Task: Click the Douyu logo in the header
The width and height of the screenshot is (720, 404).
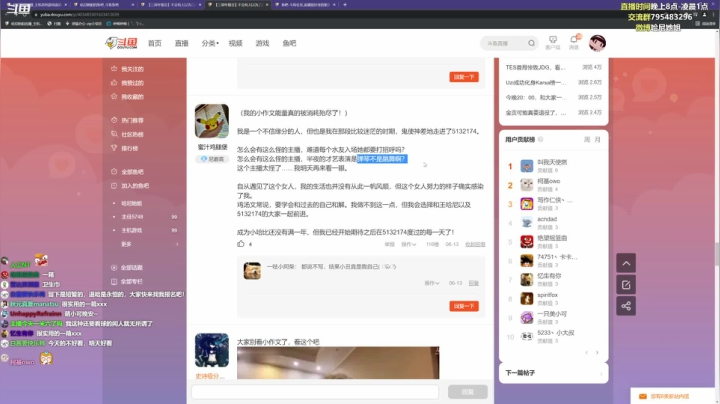Action: point(121,43)
